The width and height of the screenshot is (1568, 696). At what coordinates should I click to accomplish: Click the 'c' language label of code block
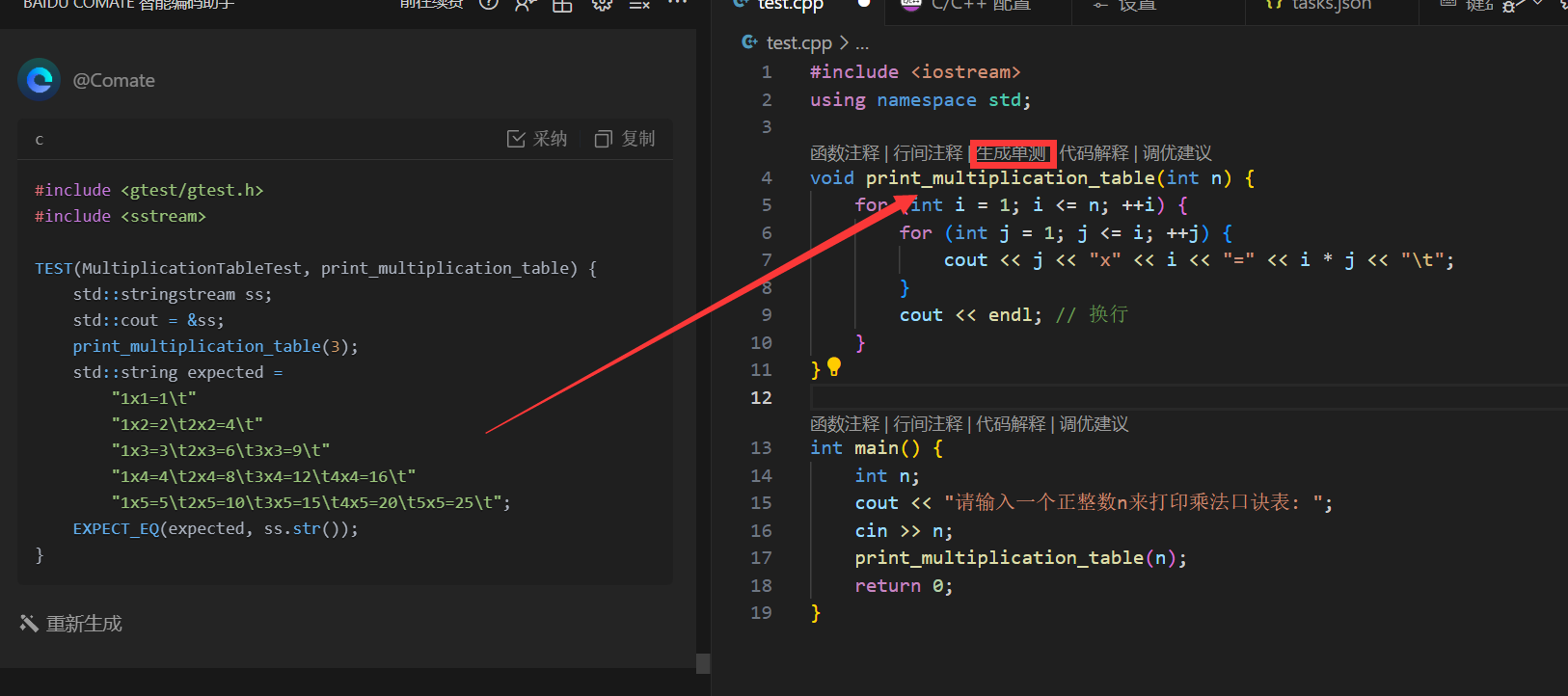click(x=40, y=140)
